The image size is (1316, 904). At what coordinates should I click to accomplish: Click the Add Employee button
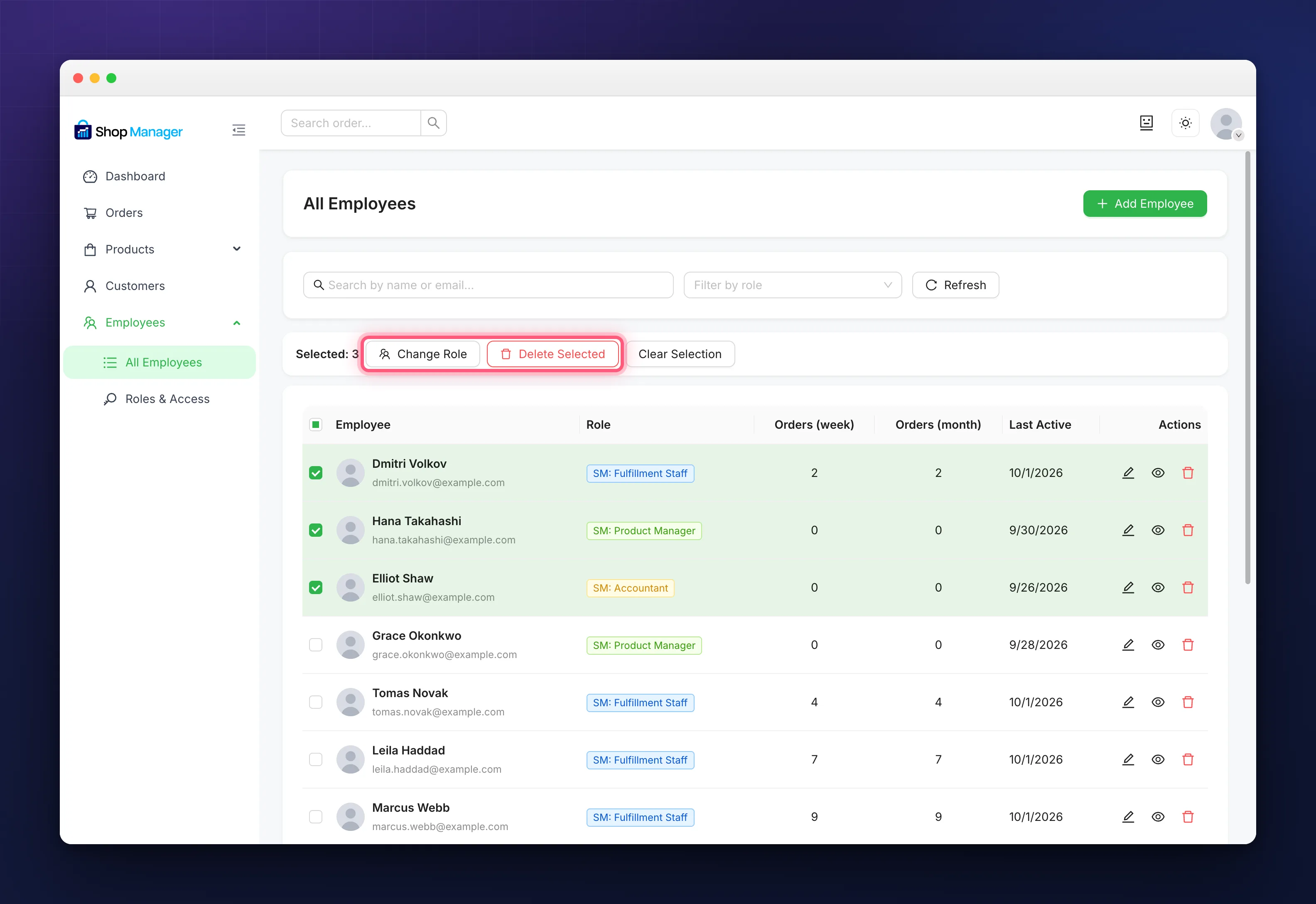click(1144, 203)
